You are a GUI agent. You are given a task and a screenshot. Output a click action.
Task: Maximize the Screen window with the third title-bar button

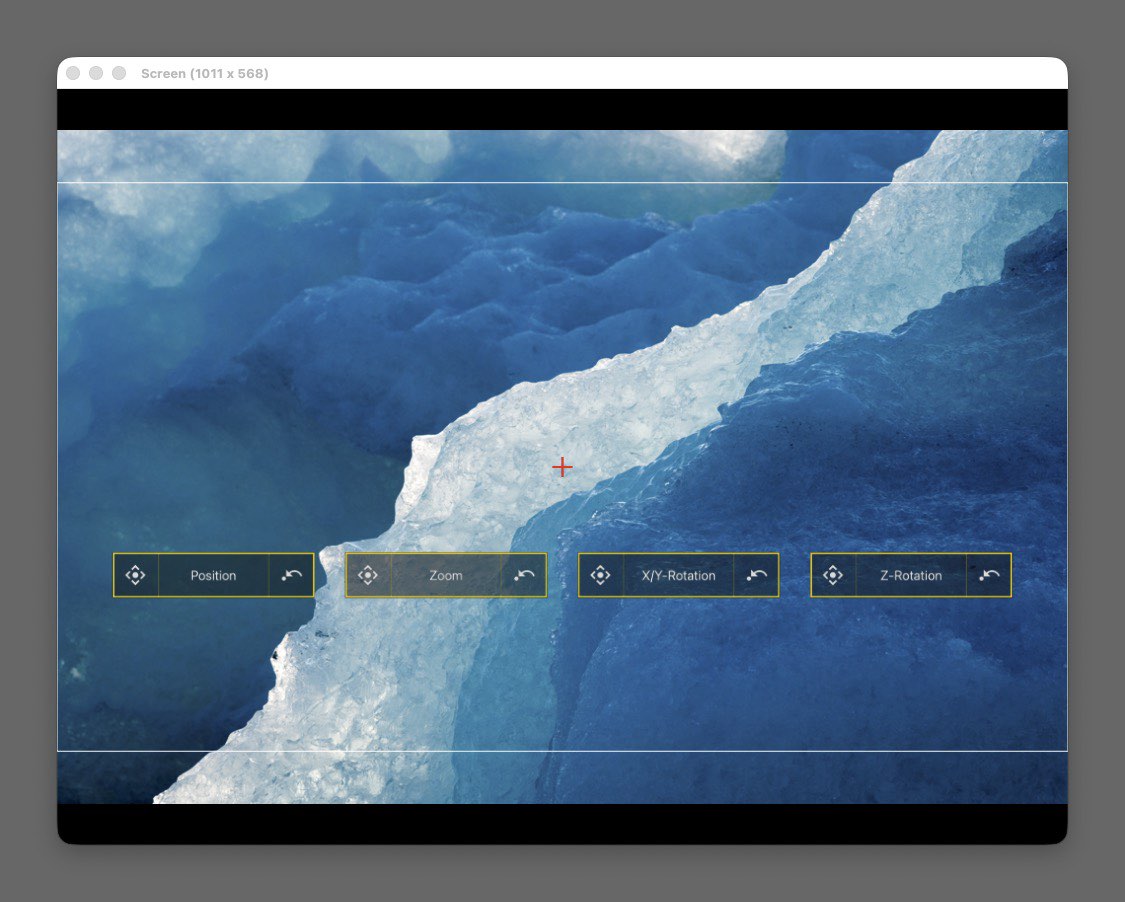119,73
